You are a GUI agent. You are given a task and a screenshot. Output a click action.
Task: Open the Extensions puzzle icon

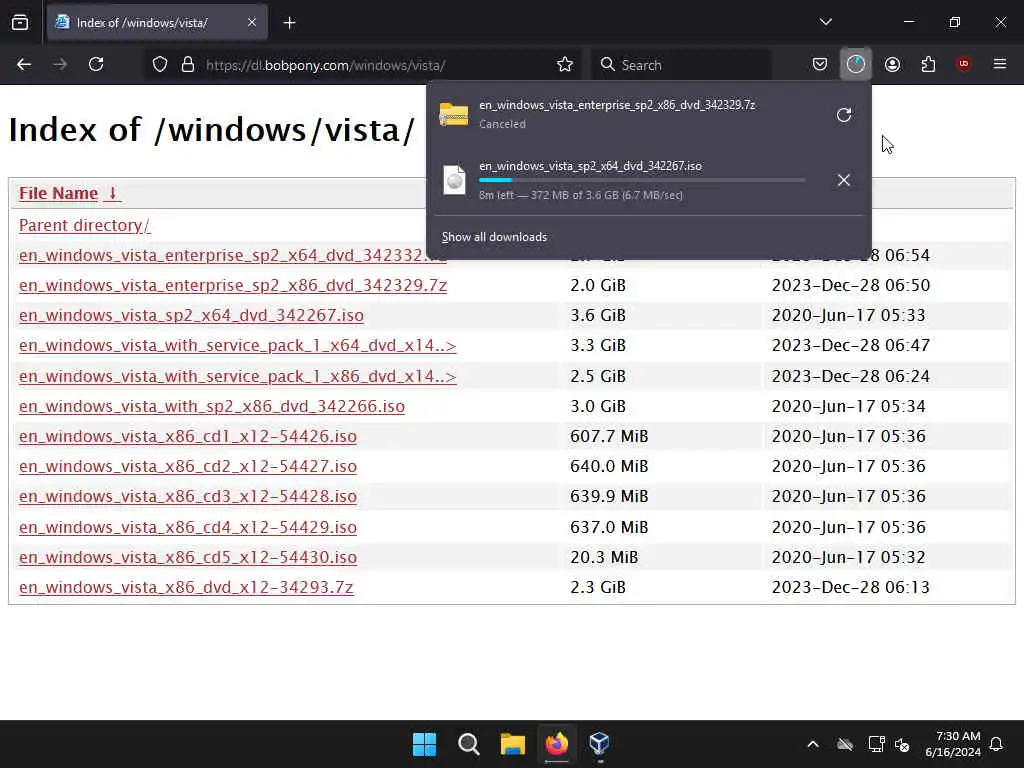(928, 64)
